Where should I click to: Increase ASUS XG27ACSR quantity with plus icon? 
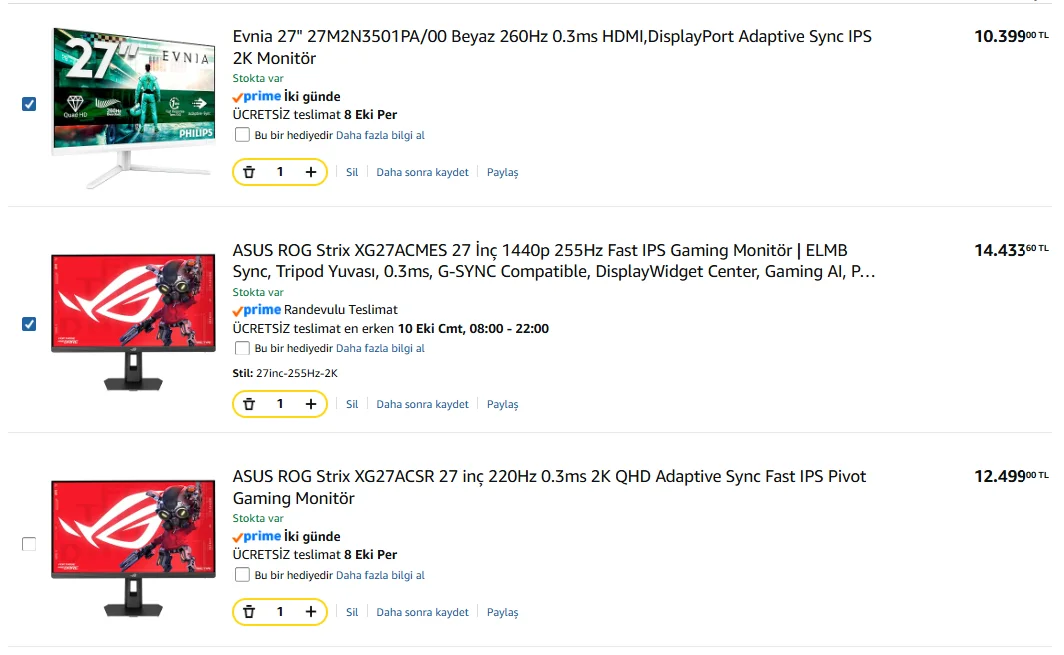(311, 612)
